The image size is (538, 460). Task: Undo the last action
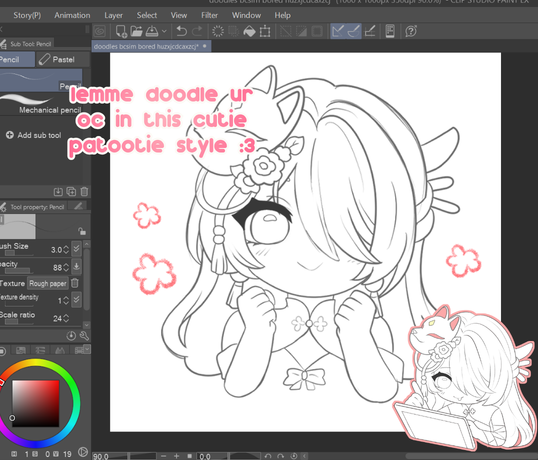click(x=182, y=32)
